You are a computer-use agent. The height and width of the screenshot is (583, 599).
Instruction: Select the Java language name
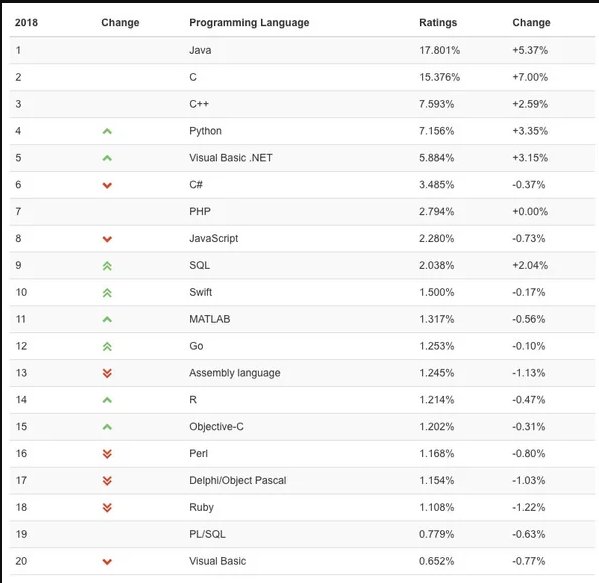pyautogui.click(x=200, y=50)
